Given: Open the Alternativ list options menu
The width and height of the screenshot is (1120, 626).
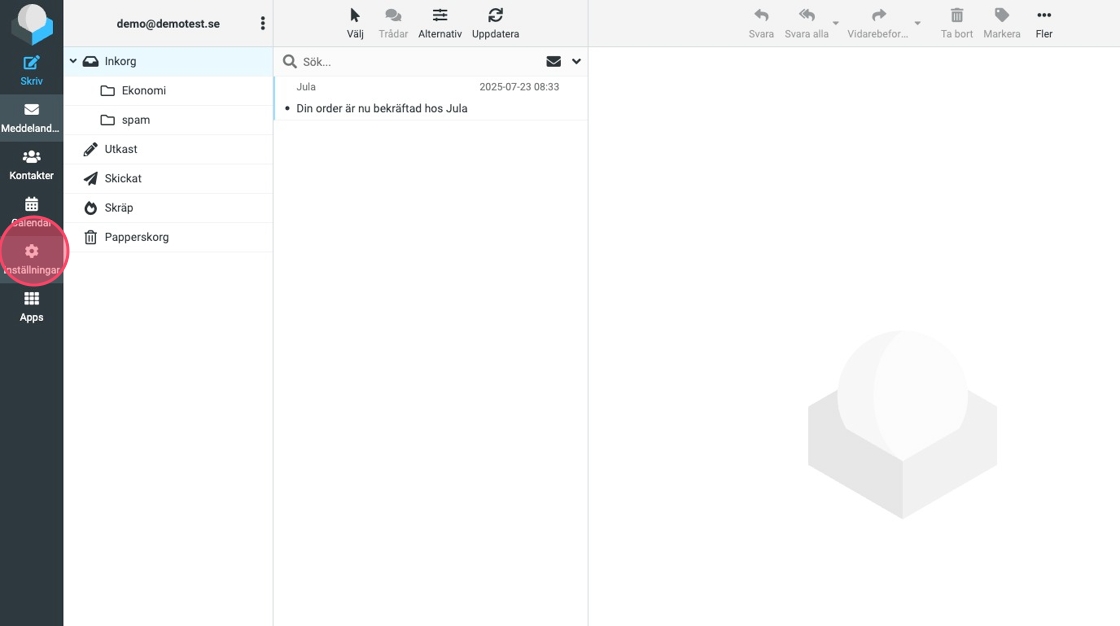Looking at the screenshot, I should (440, 16).
